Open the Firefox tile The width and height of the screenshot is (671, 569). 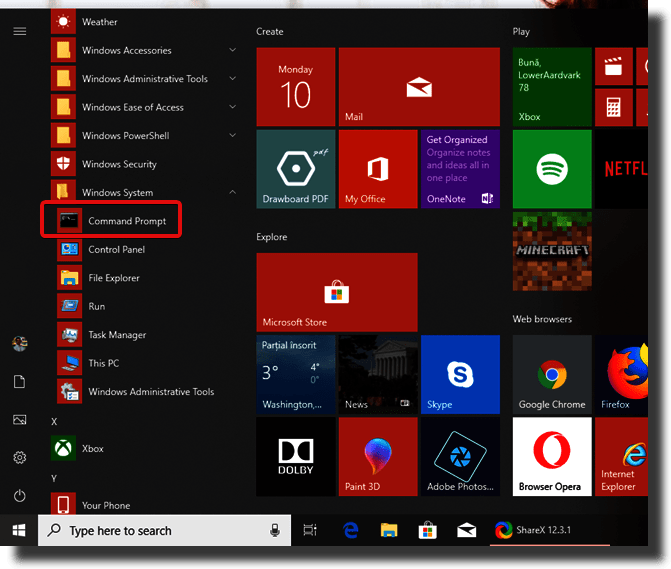pyautogui.click(x=621, y=374)
